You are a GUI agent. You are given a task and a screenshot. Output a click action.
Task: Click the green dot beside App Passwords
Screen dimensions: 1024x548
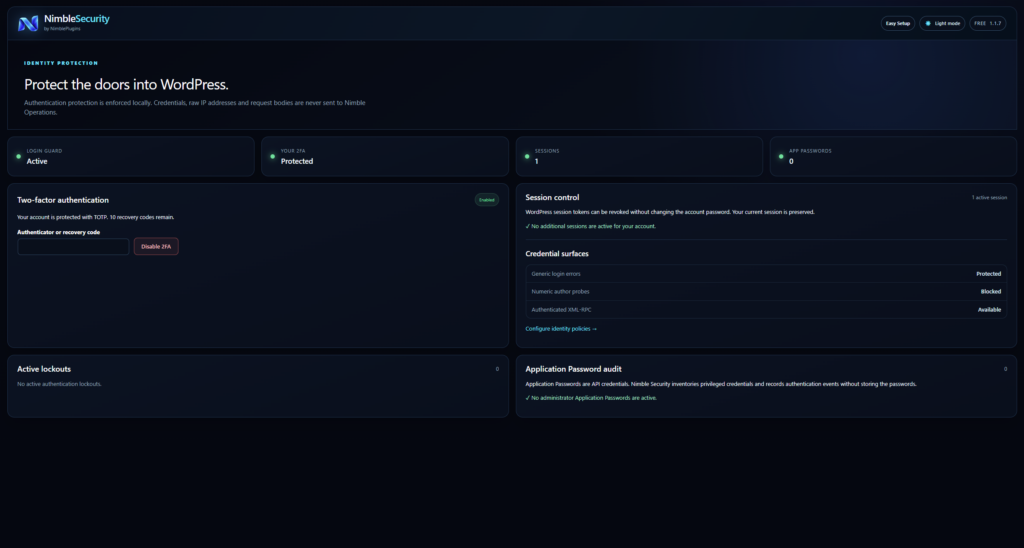781,156
